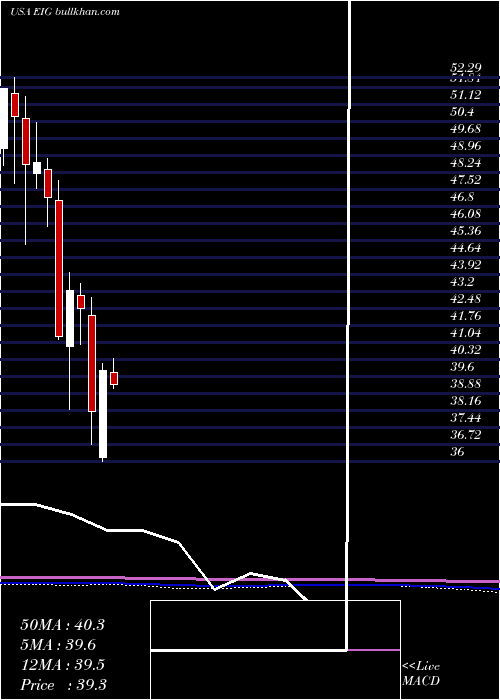The height and width of the screenshot is (700, 500).
Task: Click the 36.72 price axis label
Action: point(466,435)
